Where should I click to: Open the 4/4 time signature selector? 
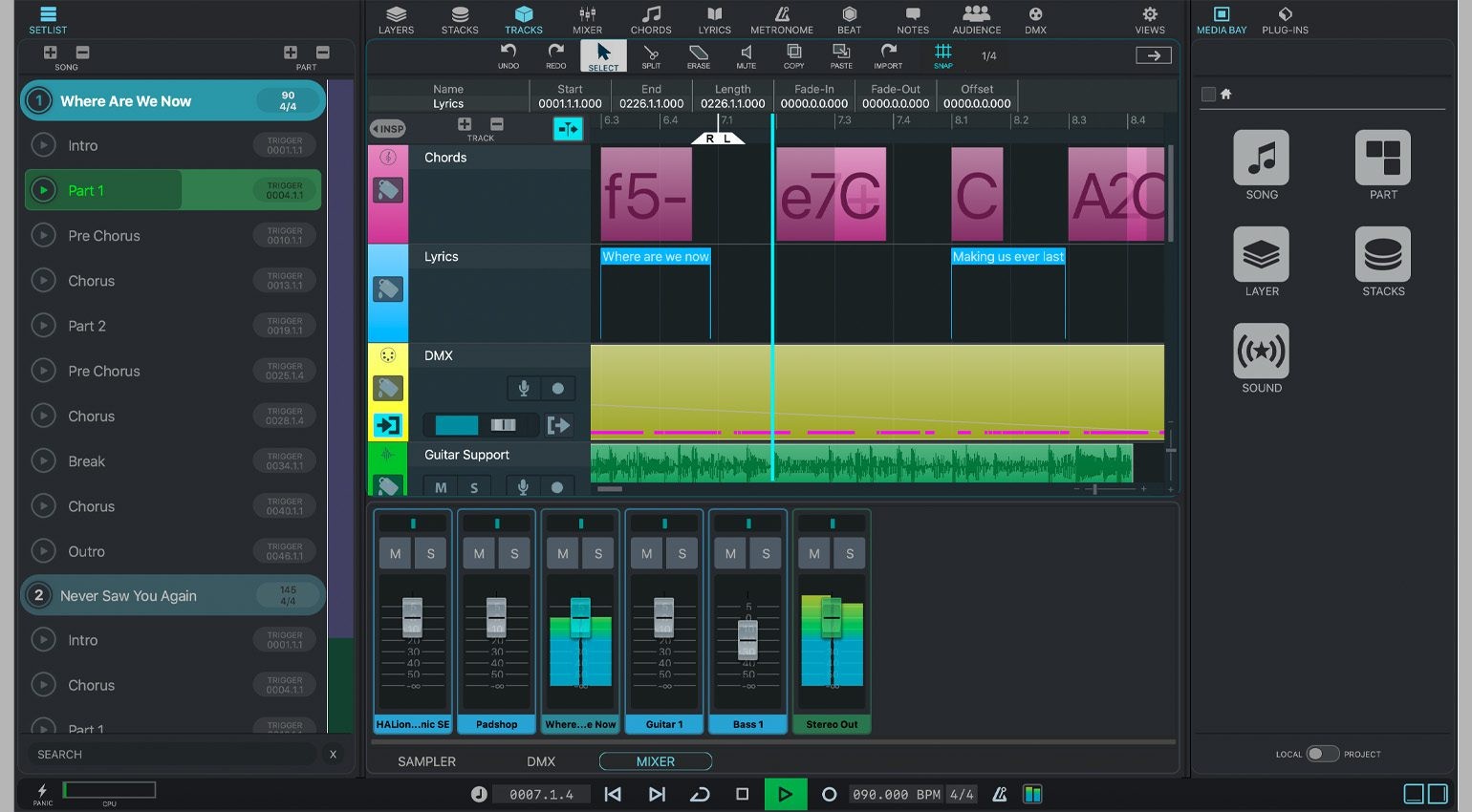coord(963,794)
